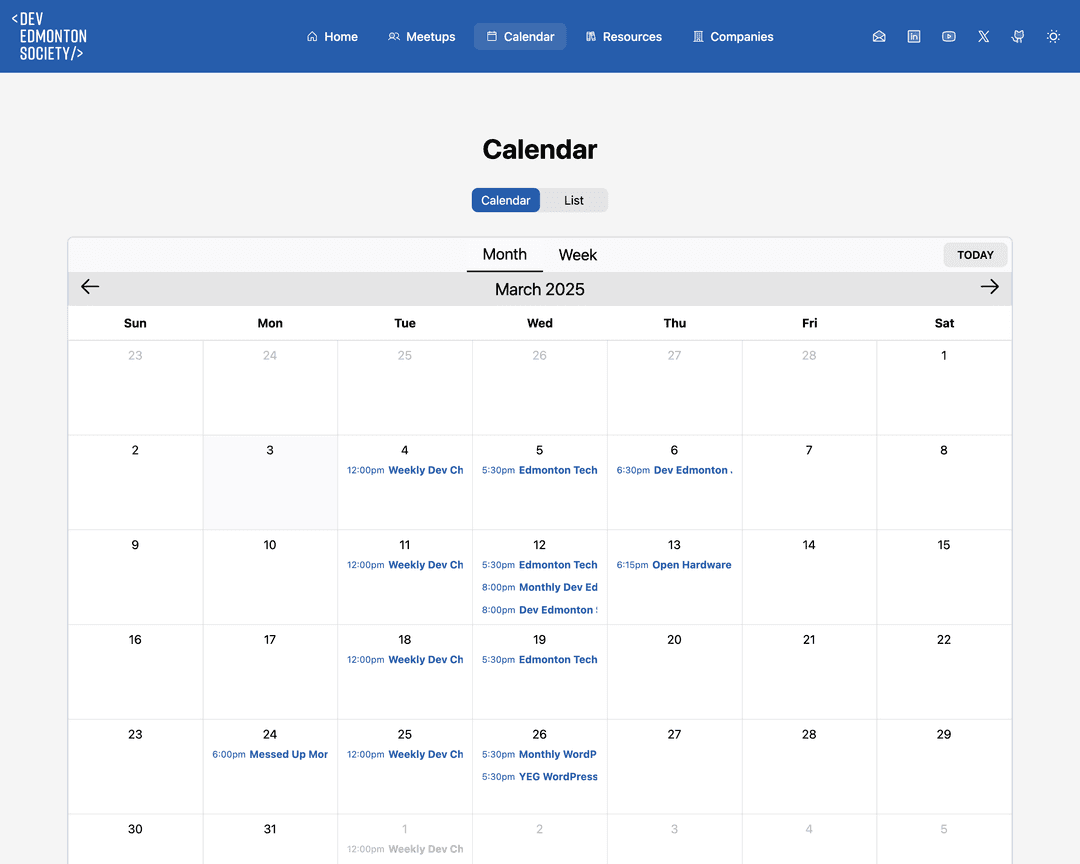Open the Open Hardware event on March 13
This screenshot has width=1080, height=864.
pyautogui.click(x=675, y=564)
